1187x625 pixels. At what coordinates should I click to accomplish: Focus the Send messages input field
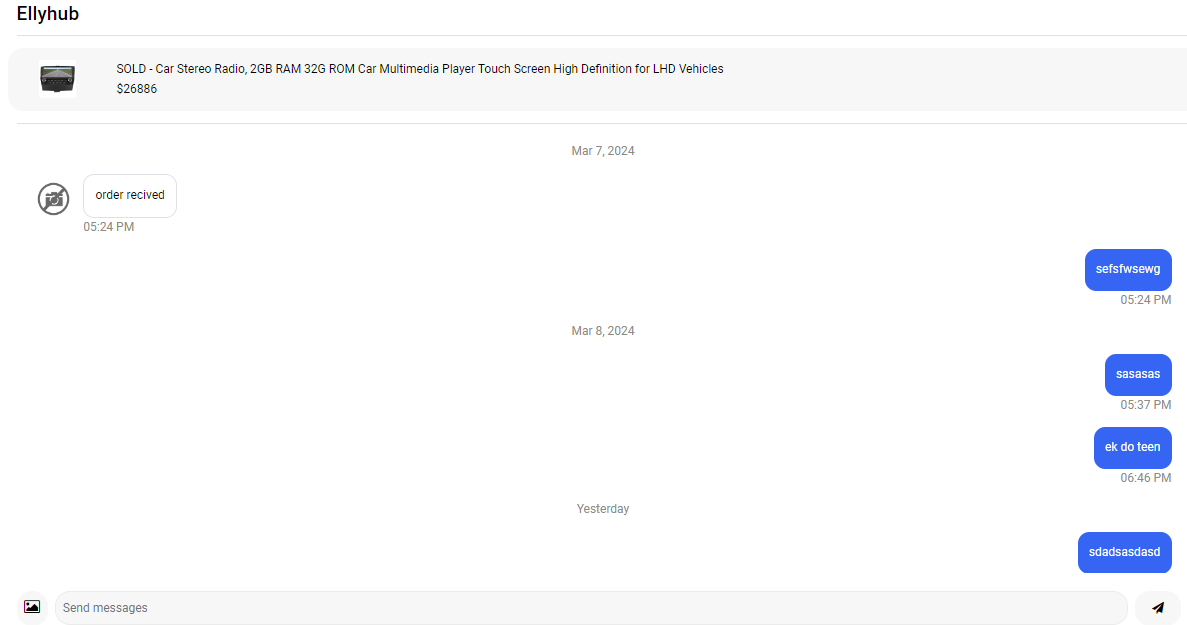click(590, 608)
